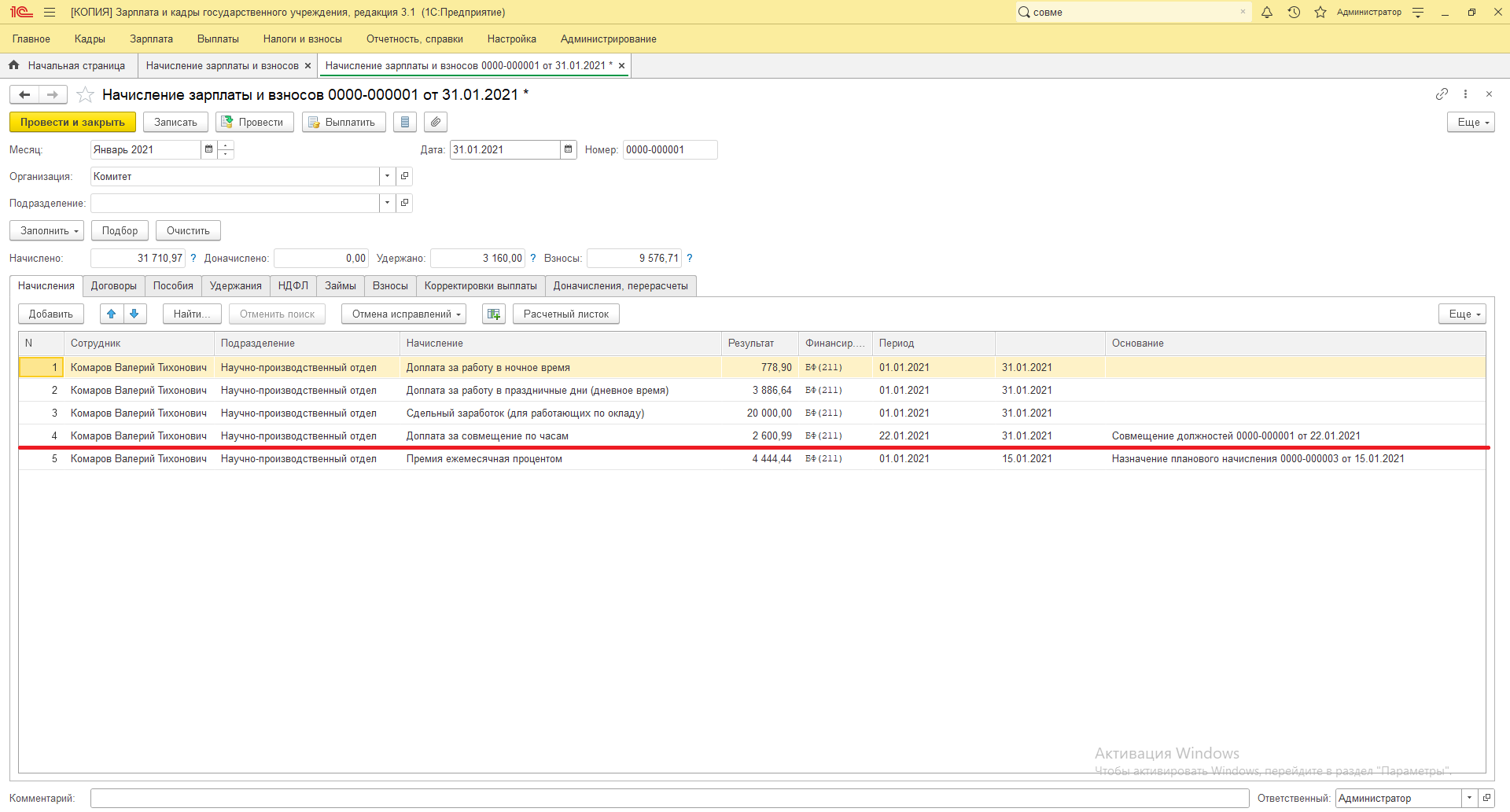The image size is (1510, 812).
Task: Open the Организация record in new form
Action: tap(404, 176)
